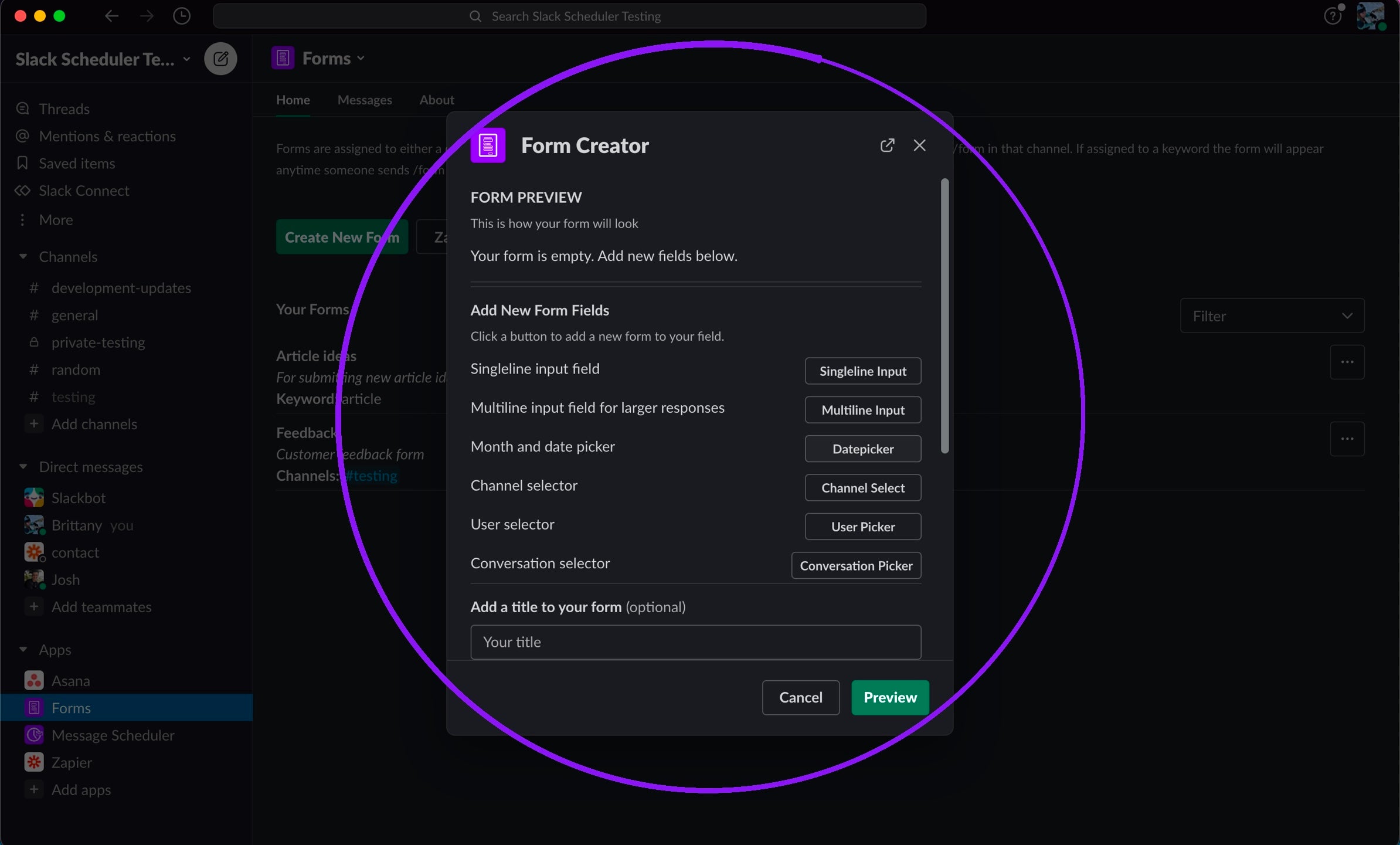
Task: Open the Asana app icon
Action: [x=34, y=680]
